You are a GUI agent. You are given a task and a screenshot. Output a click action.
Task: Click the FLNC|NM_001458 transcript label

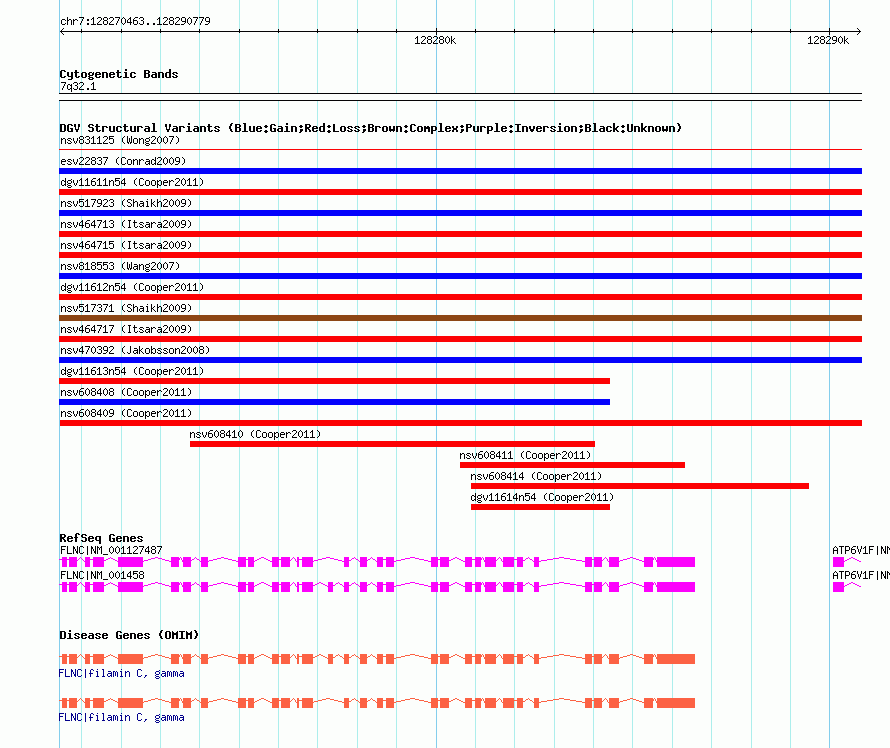(102, 575)
